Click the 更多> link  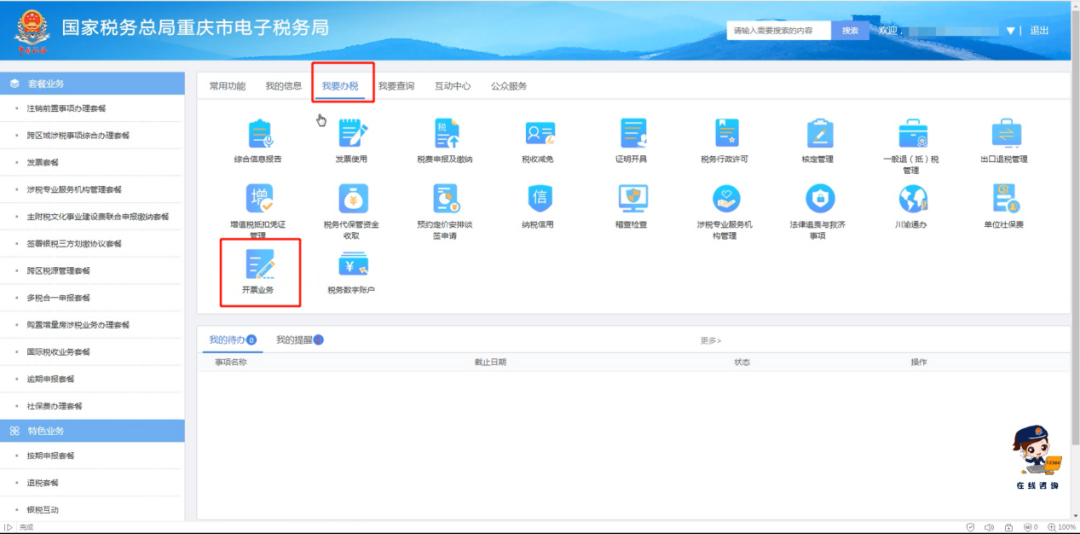tap(711, 340)
